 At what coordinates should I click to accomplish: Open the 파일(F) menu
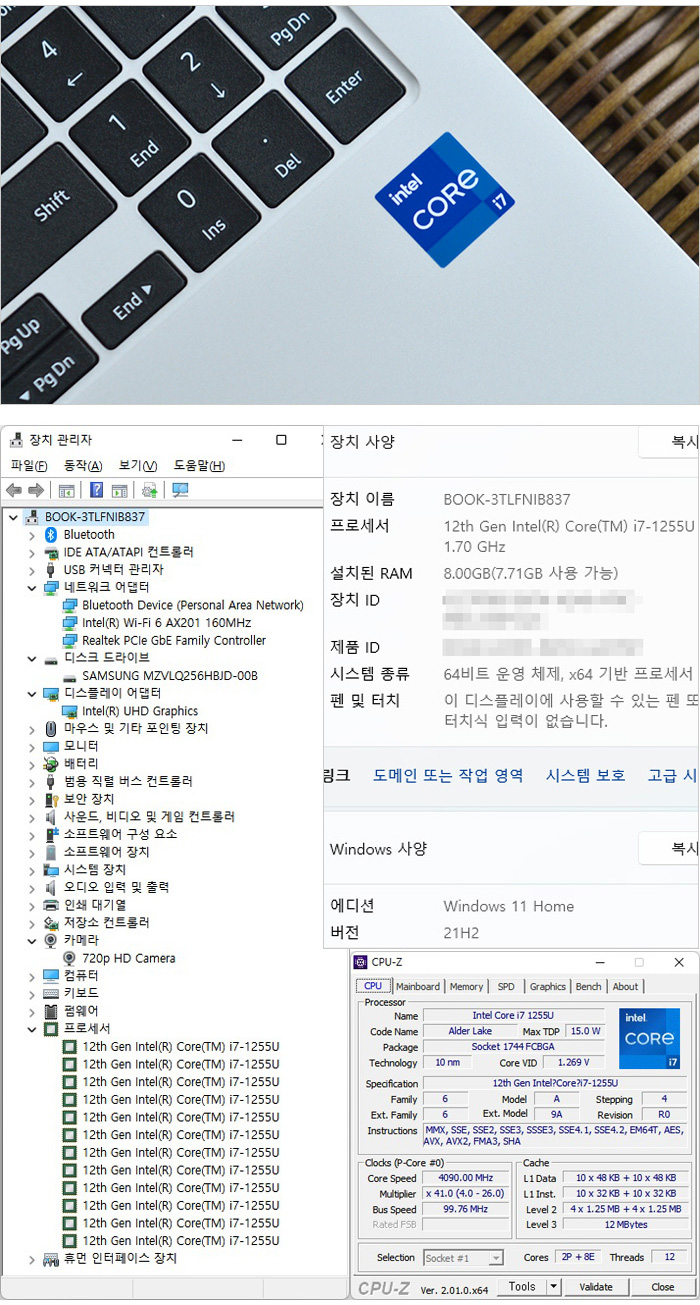point(29,466)
